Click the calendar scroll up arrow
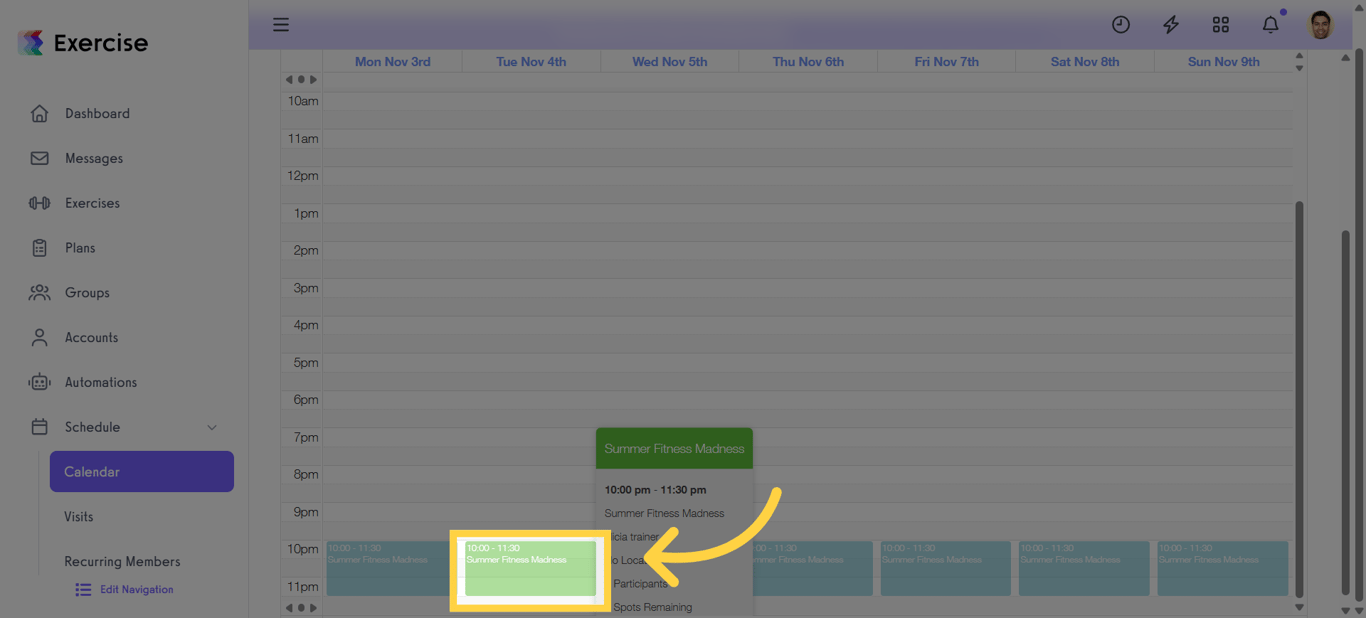 (1299, 56)
